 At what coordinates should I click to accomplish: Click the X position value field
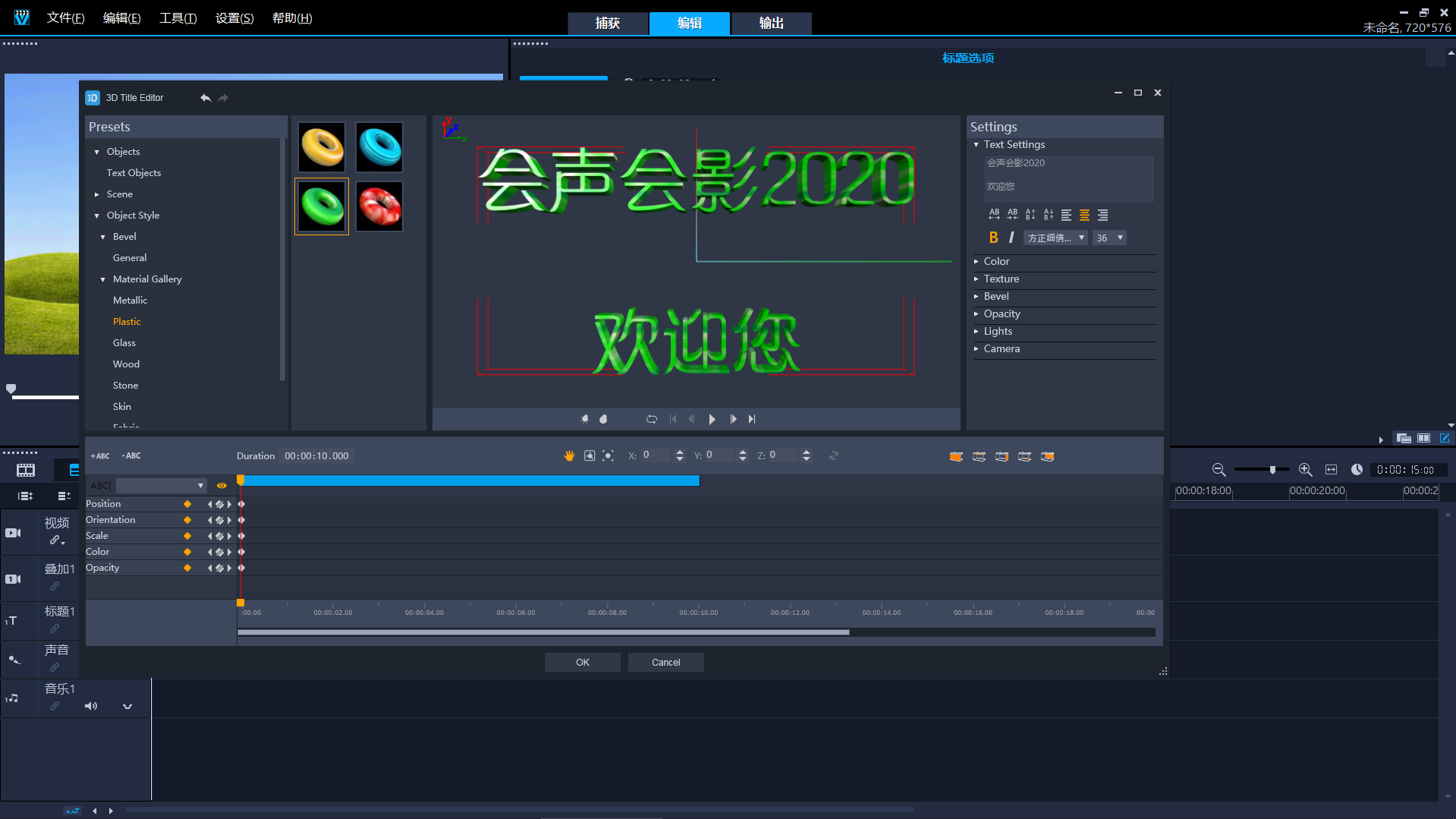click(656, 455)
